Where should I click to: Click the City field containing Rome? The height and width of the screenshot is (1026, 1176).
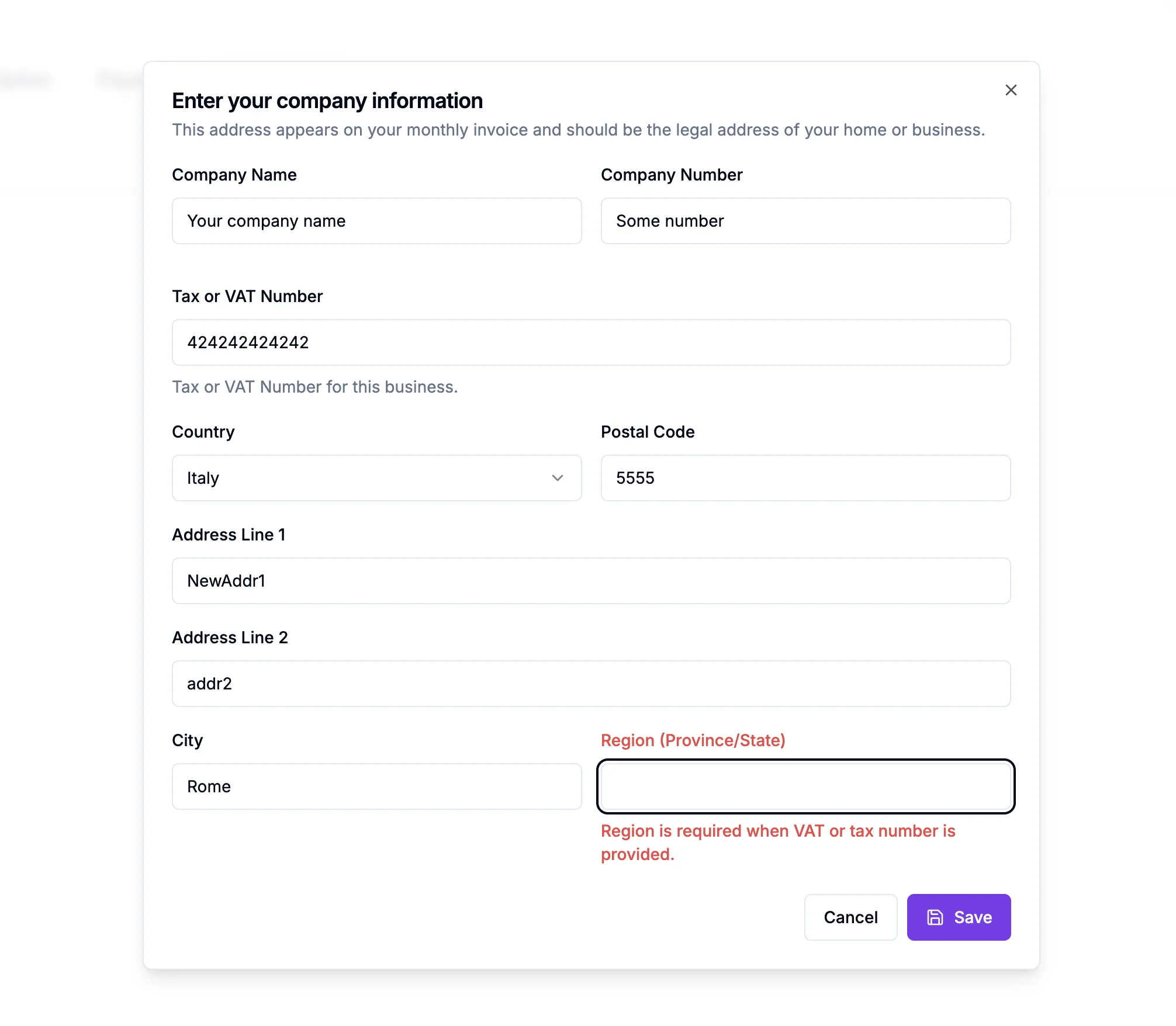pos(377,786)
